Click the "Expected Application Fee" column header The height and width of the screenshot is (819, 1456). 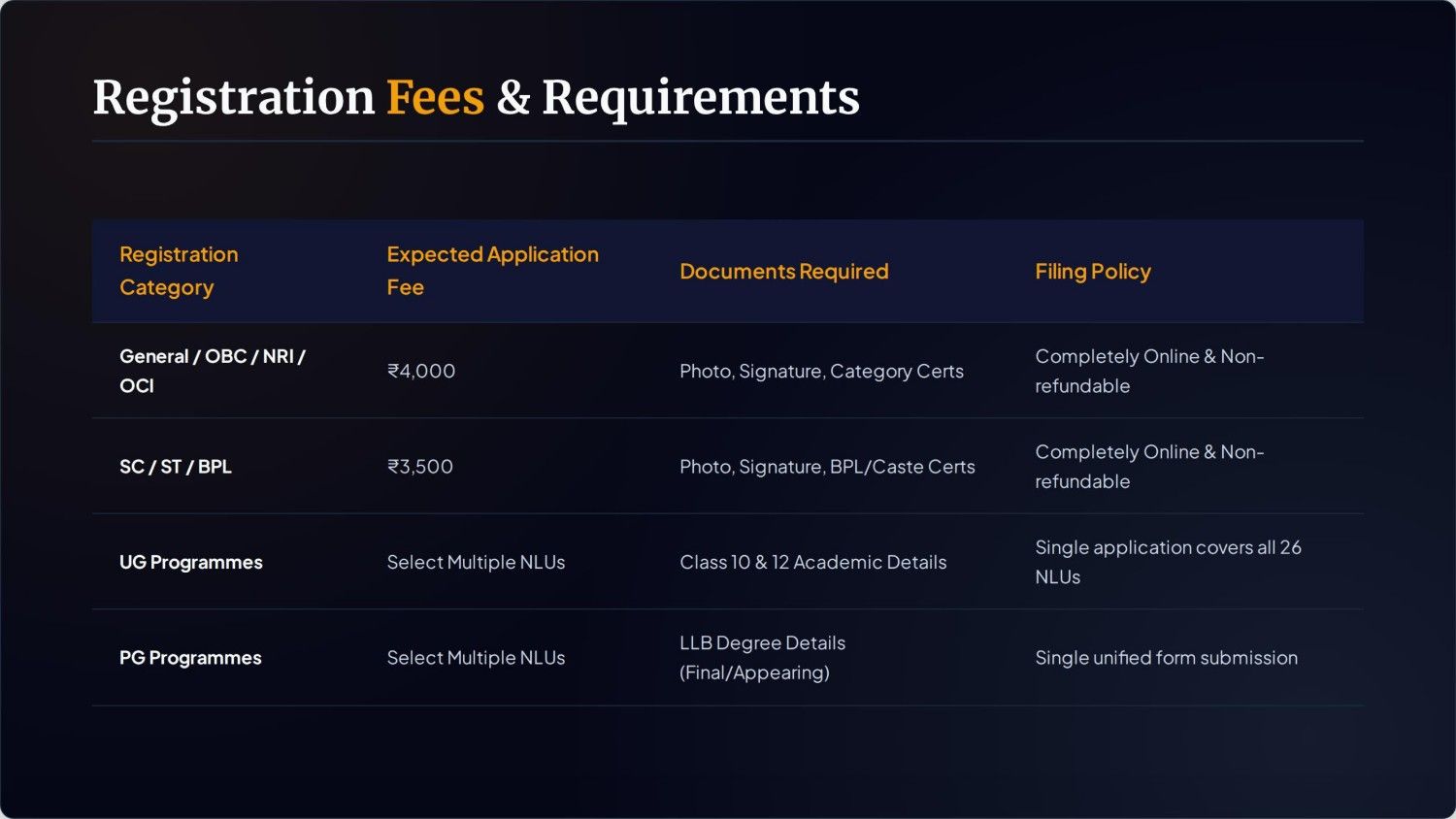(x=492, y=271)
